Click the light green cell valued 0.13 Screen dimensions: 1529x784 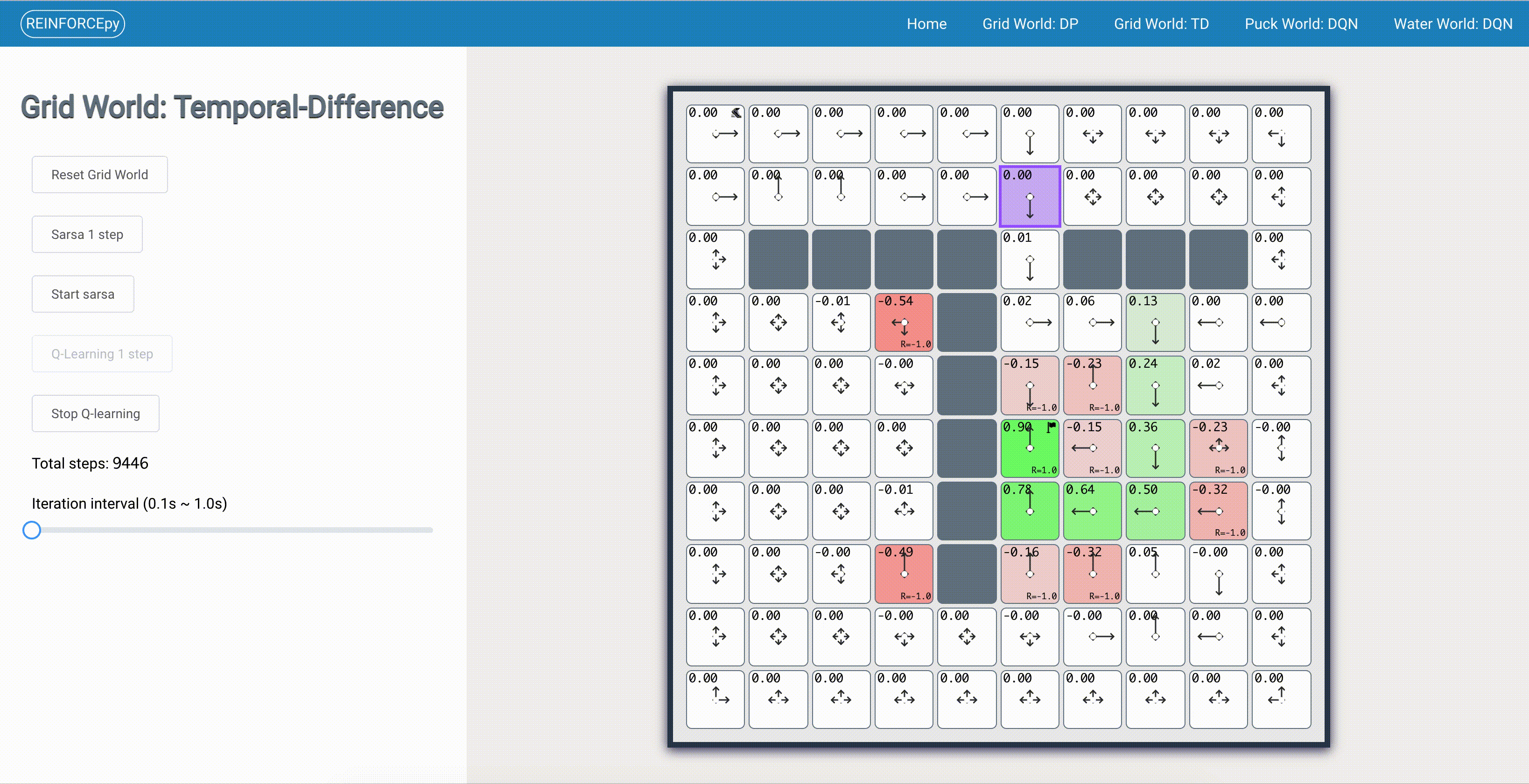(1155, 322)
